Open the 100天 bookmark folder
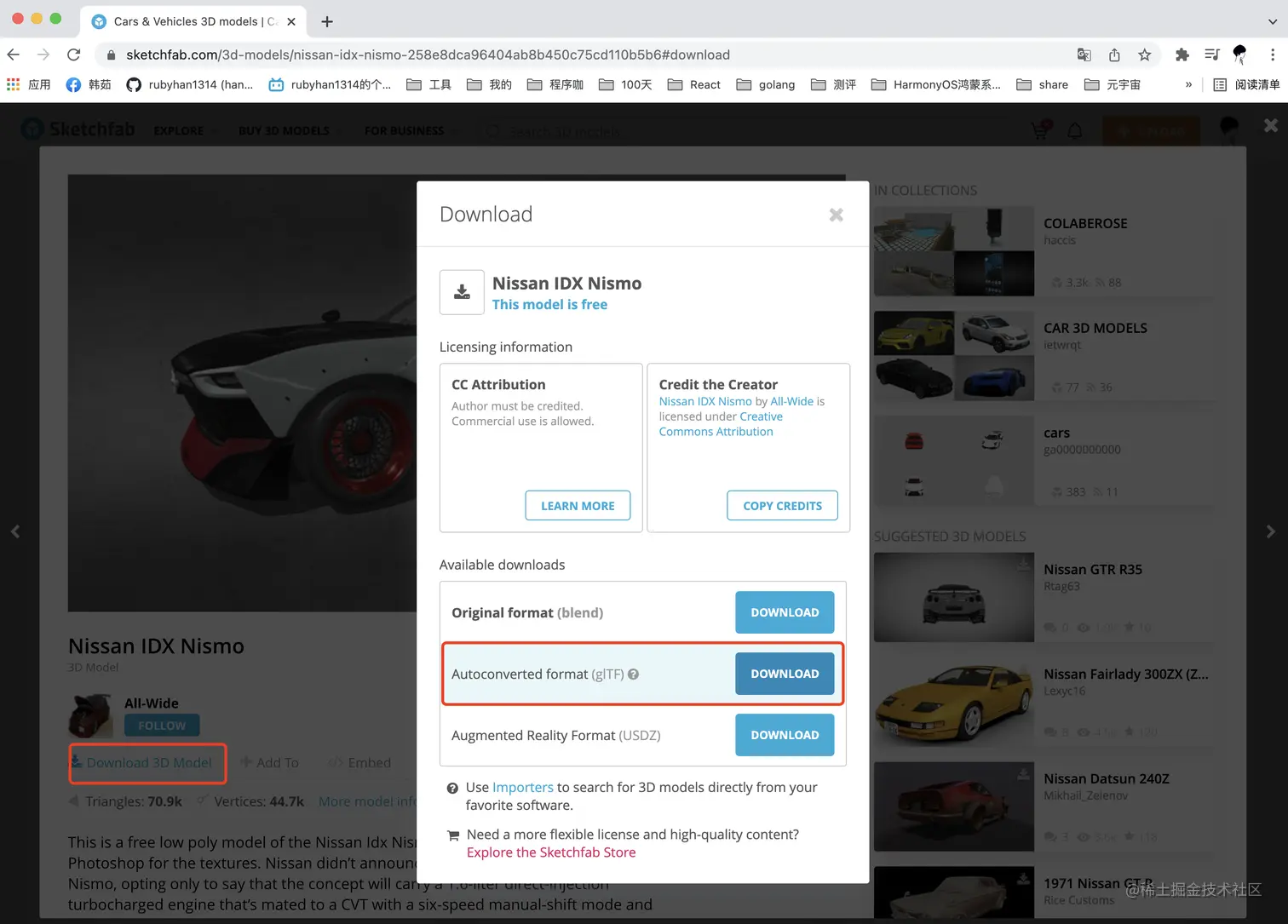This screenshot has width=1288, height=924. tap(625, 84)
